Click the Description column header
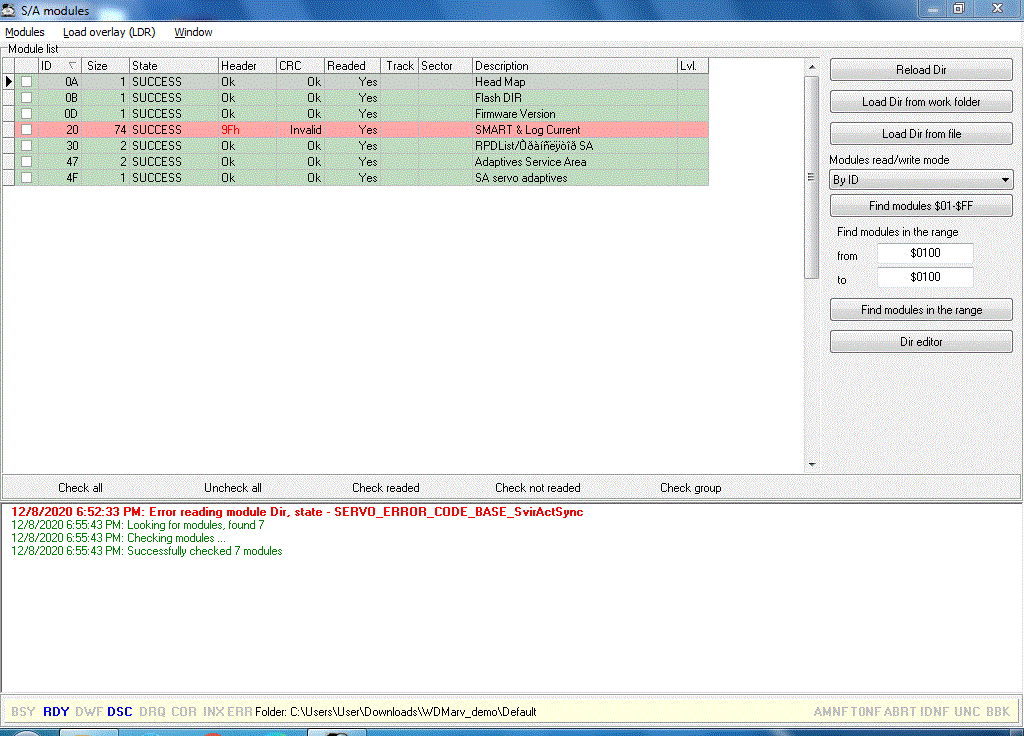The width and height of the screenshot is (1024, 736). pyautogui.click(x=574, y=66)
